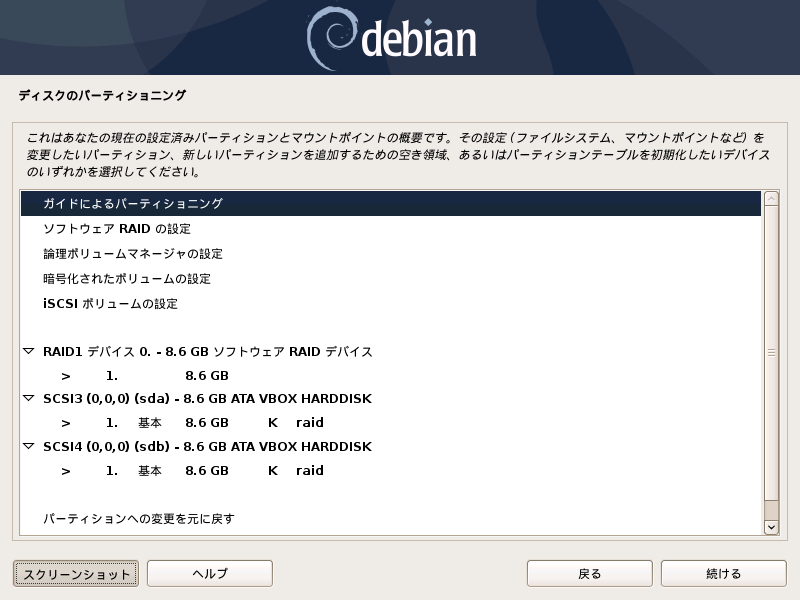Collapse the SCSI3 (sda) disk expander triangle

(29, 398)
